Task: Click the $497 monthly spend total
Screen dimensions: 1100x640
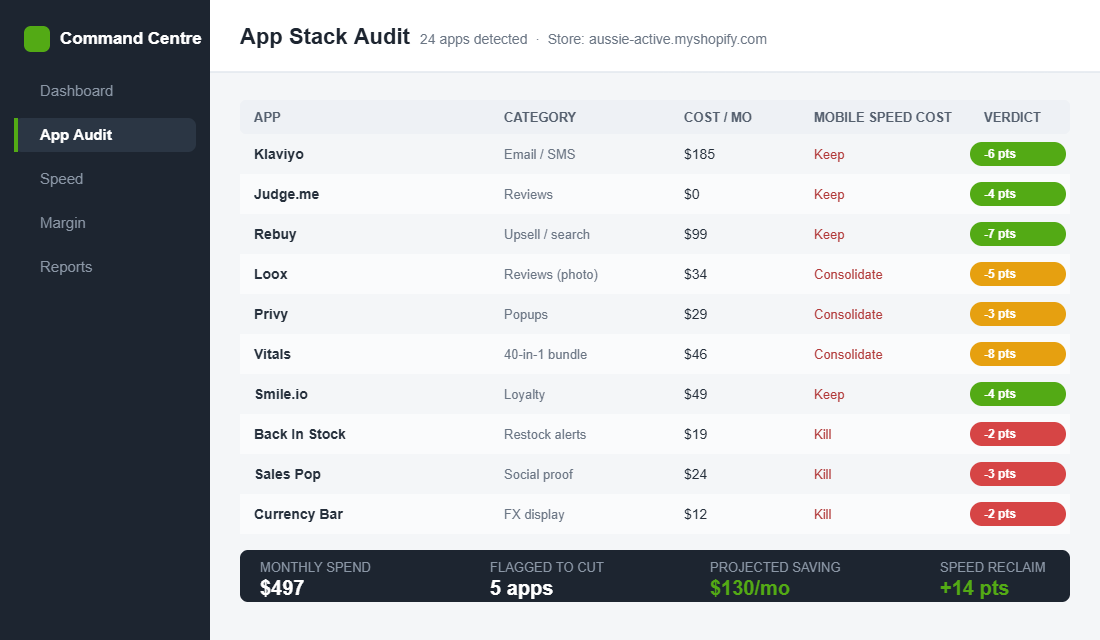Action: [282, 588]
